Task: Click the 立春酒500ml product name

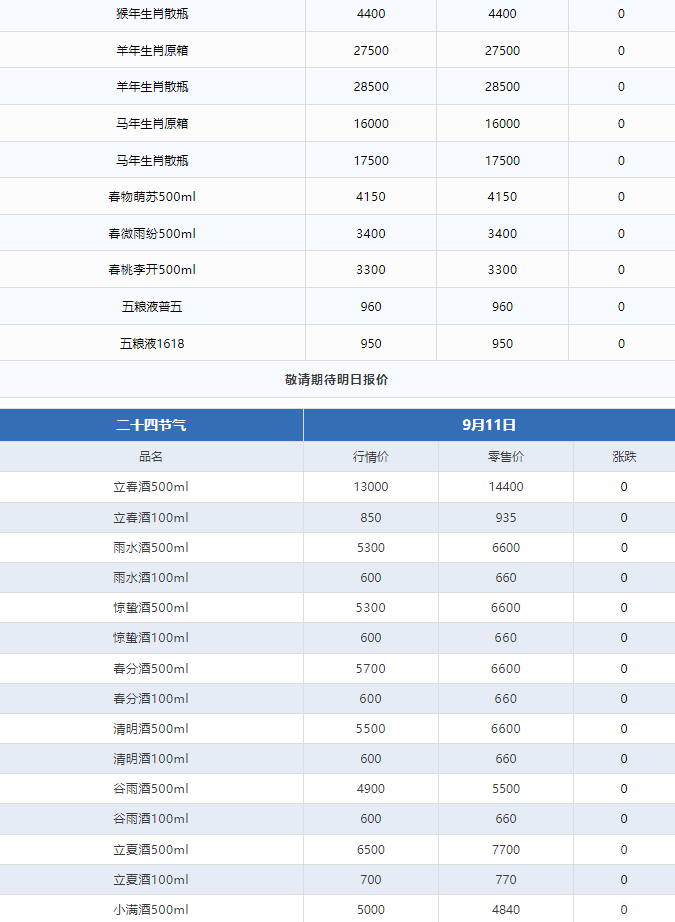Action: click(151, 487)
